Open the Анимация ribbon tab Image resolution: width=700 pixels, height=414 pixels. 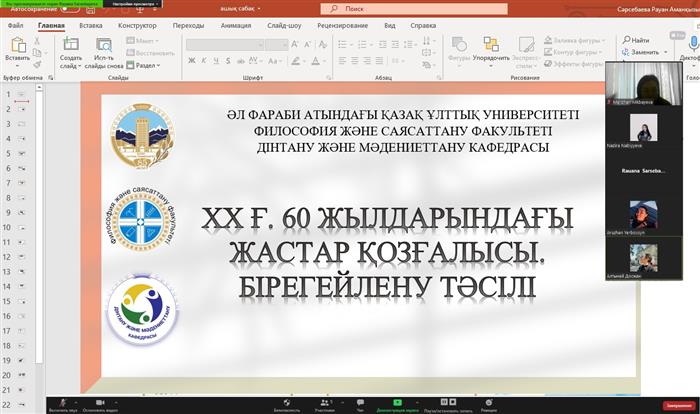pos(236,24)
